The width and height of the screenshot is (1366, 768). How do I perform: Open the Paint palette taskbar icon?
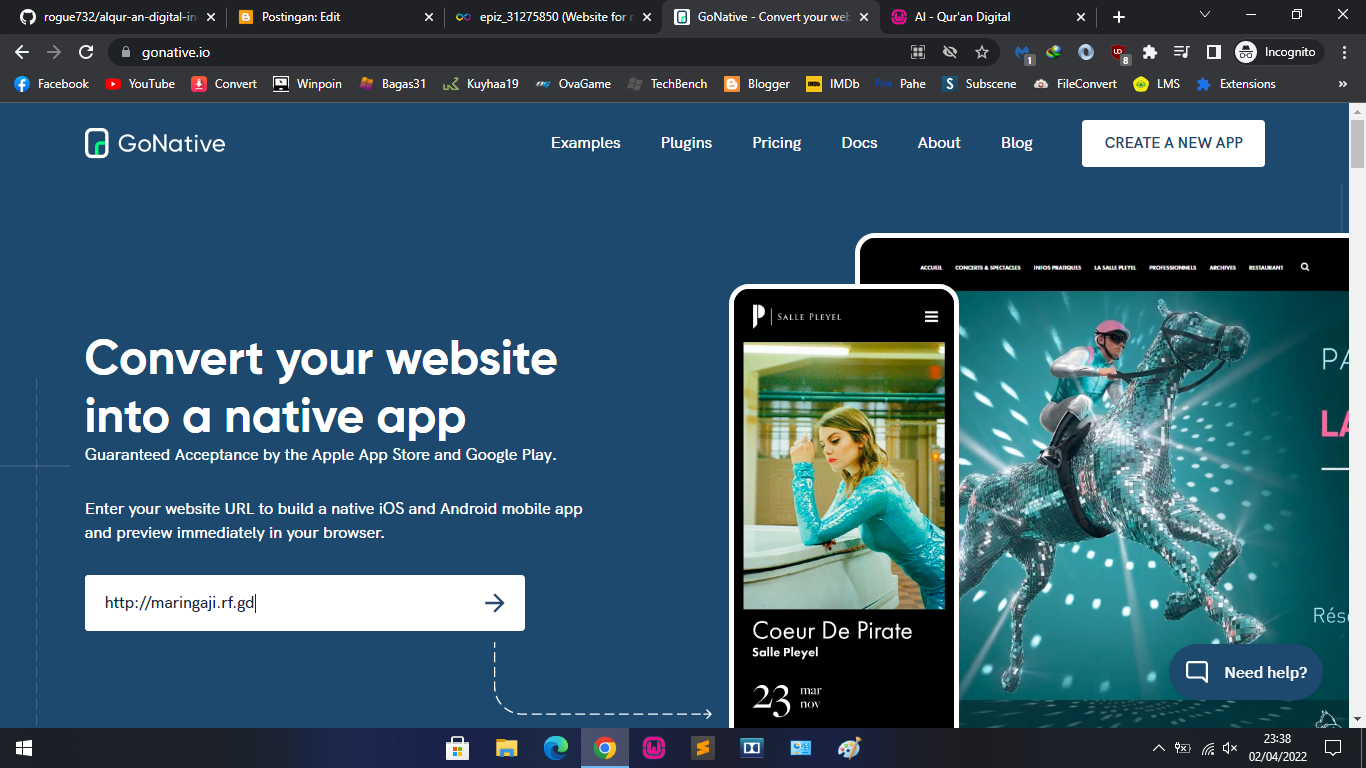849,748
